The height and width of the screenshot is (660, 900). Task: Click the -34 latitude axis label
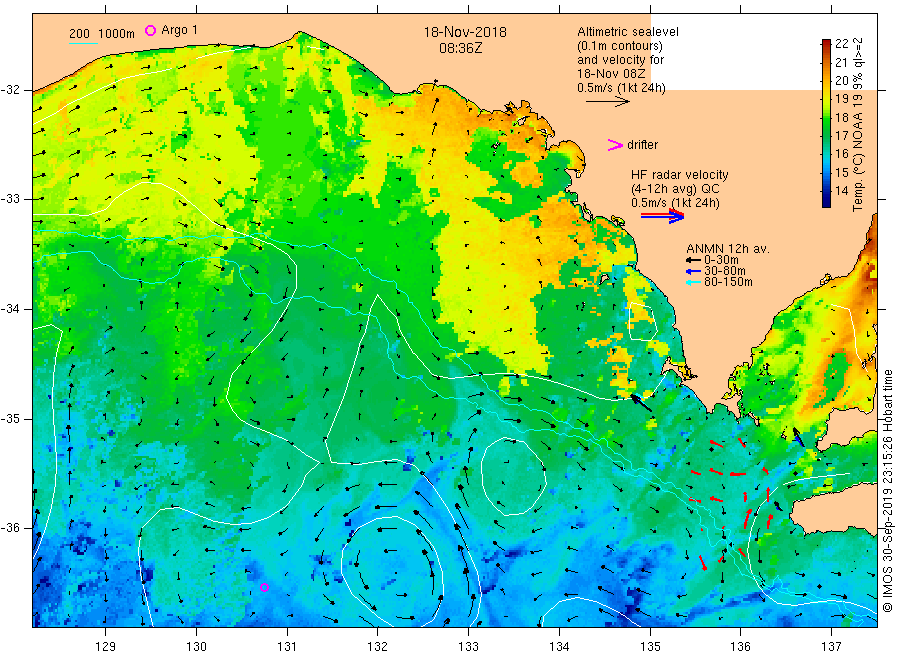pos(10,309)
